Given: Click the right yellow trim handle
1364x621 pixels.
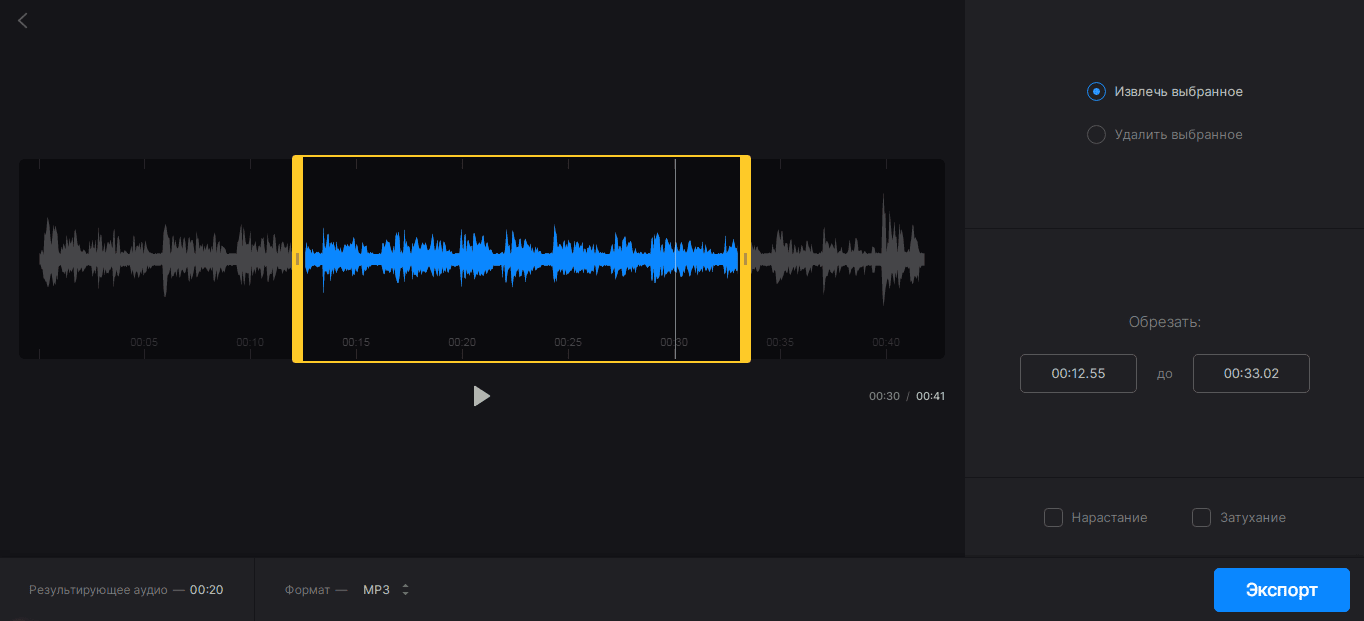Looking at the screenshot, I should (745, 259).
